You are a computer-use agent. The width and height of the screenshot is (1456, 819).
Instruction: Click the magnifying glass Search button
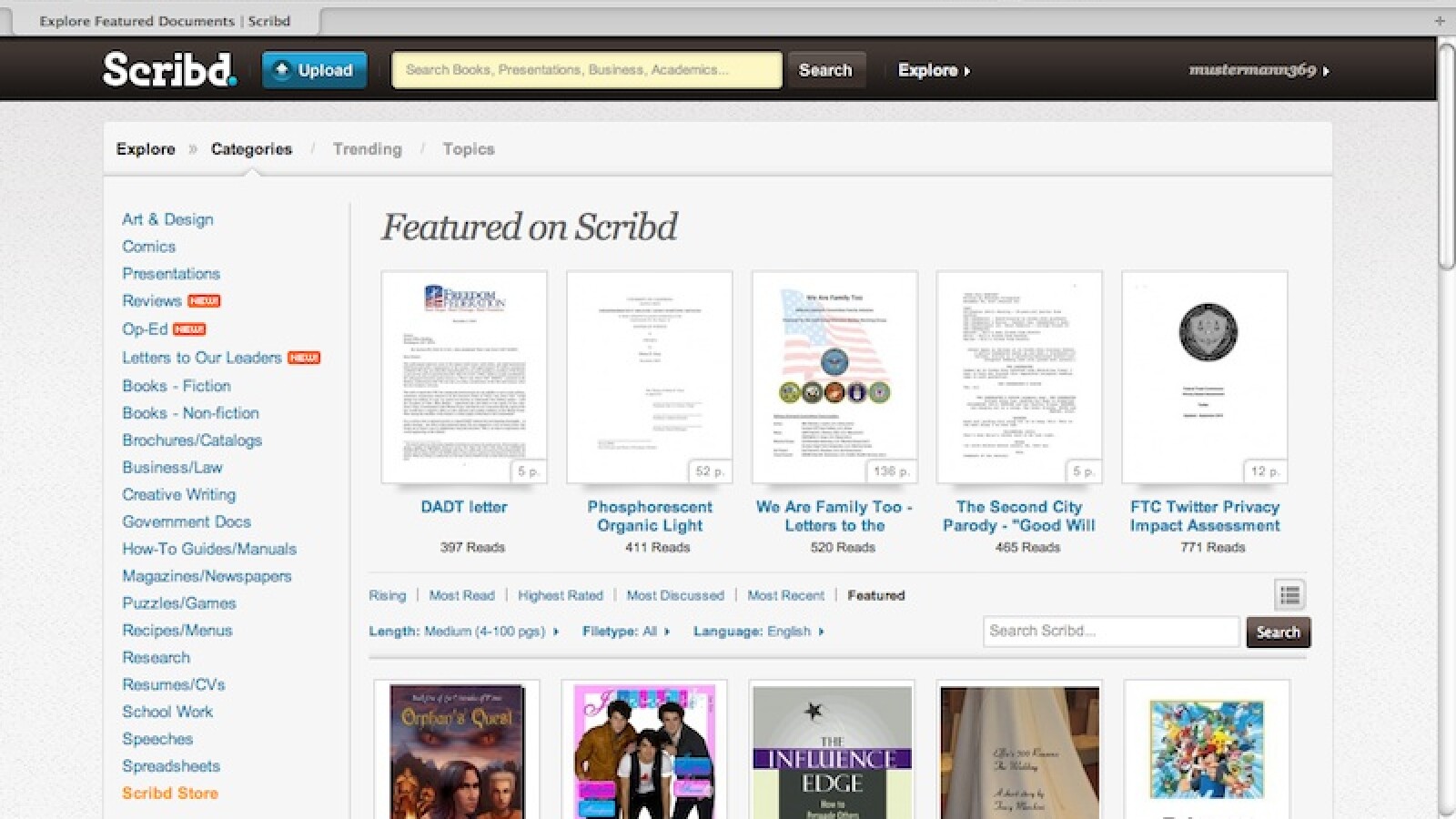tap(826, 69)
